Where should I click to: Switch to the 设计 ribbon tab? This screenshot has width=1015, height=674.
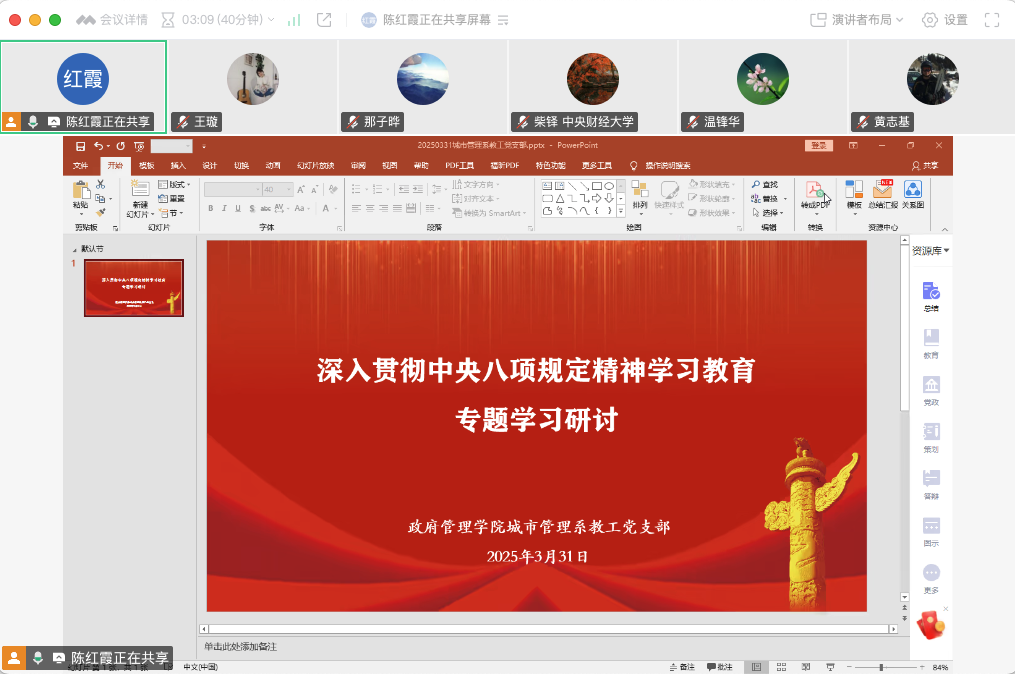coord(209,166)
